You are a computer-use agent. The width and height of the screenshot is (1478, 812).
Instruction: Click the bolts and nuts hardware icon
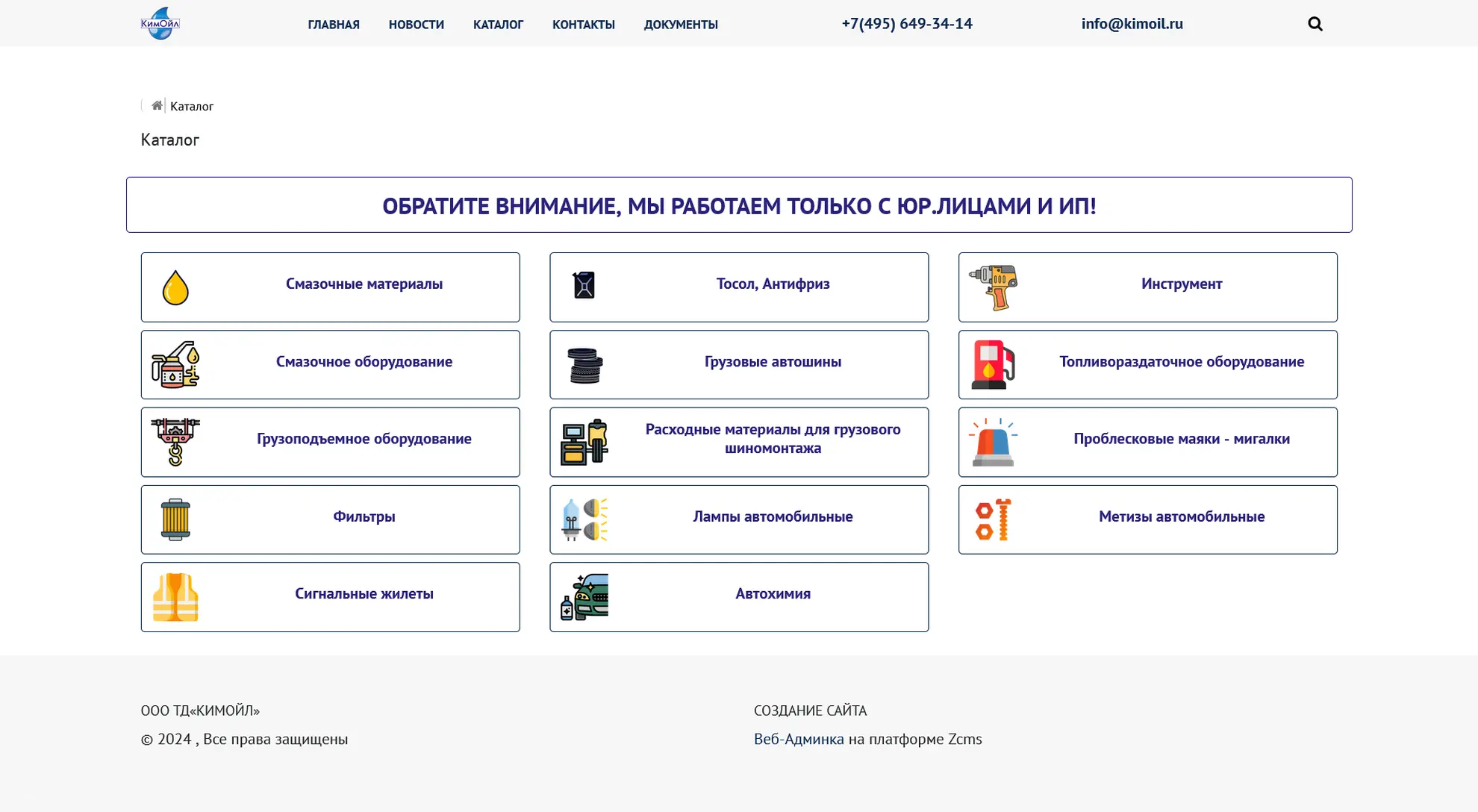(993, 519)
